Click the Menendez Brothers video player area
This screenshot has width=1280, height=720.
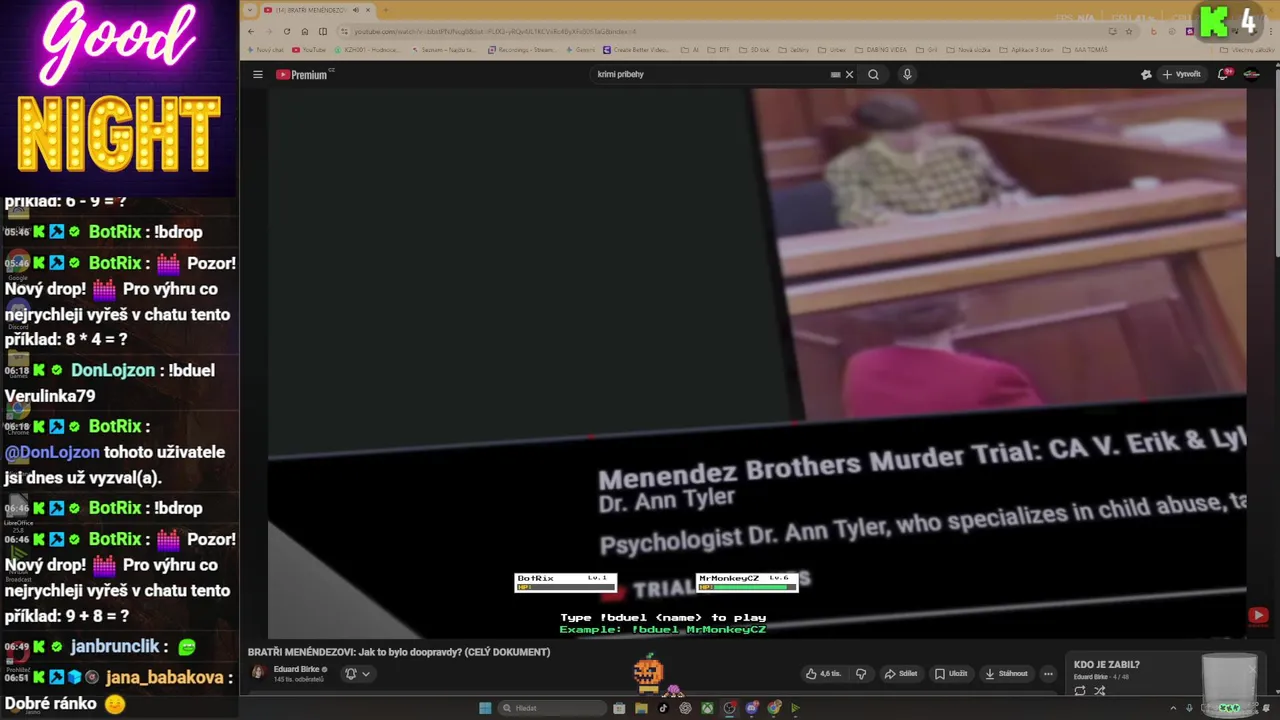pos(757,362)
